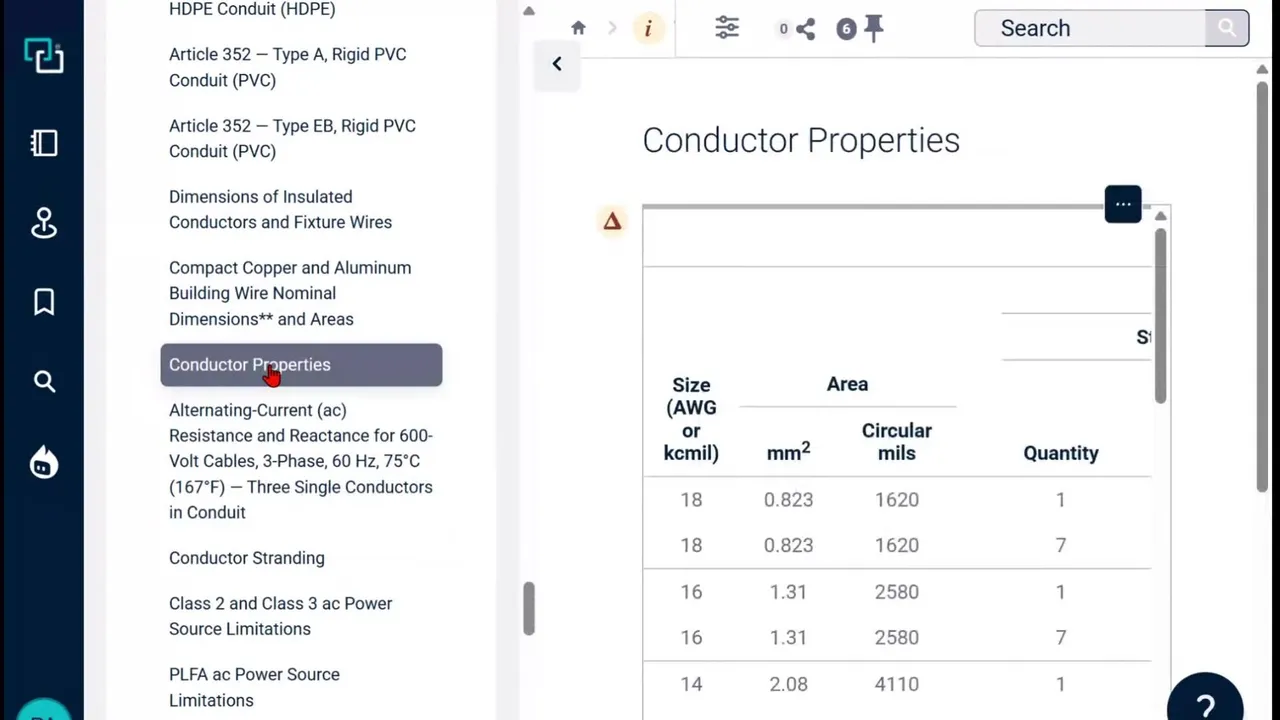This screenshot has width=1280, height=720.
Task: Open HDPE Conduit (HDPE) entry
Action: click(252, 9)
